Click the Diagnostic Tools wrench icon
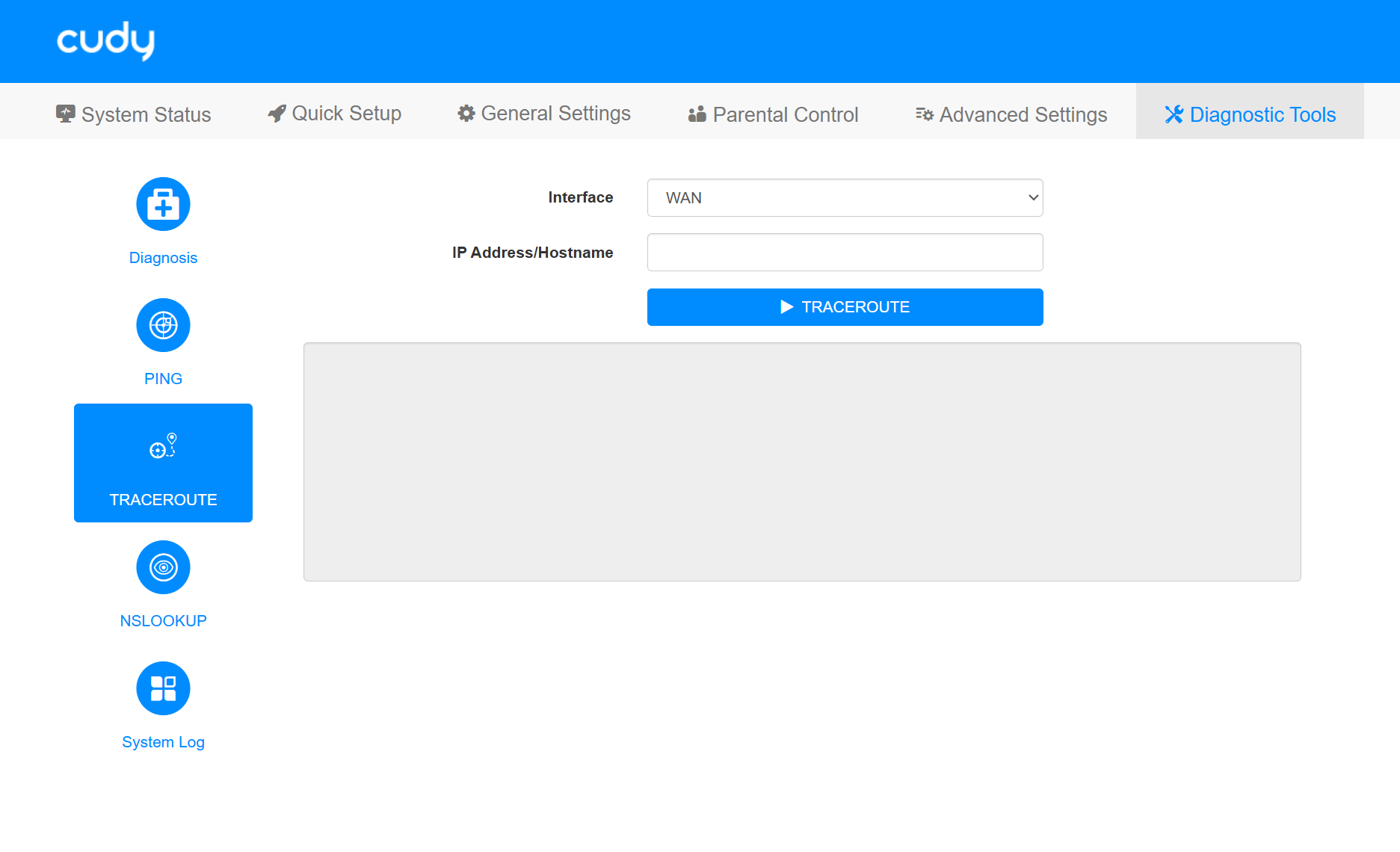 pyautogui.click(x=1174, y=114)
